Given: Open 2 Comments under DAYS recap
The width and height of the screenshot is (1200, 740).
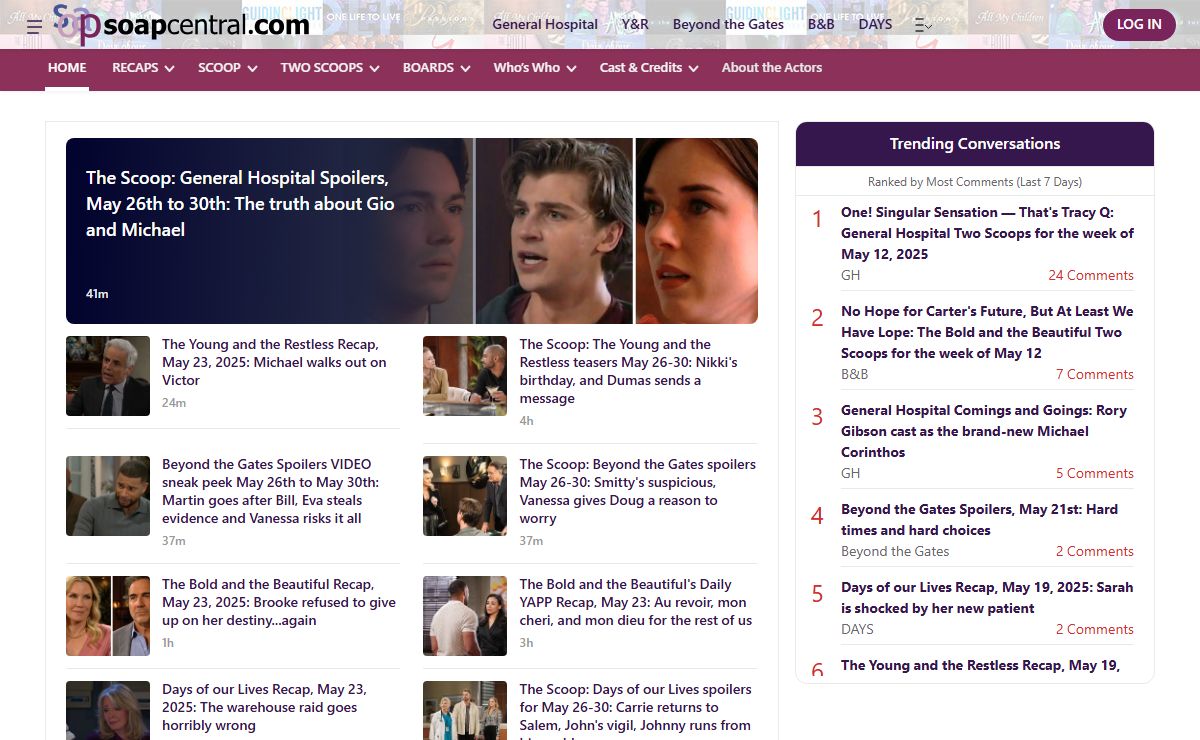Looking at the screenshot, I should (1095, 629).
